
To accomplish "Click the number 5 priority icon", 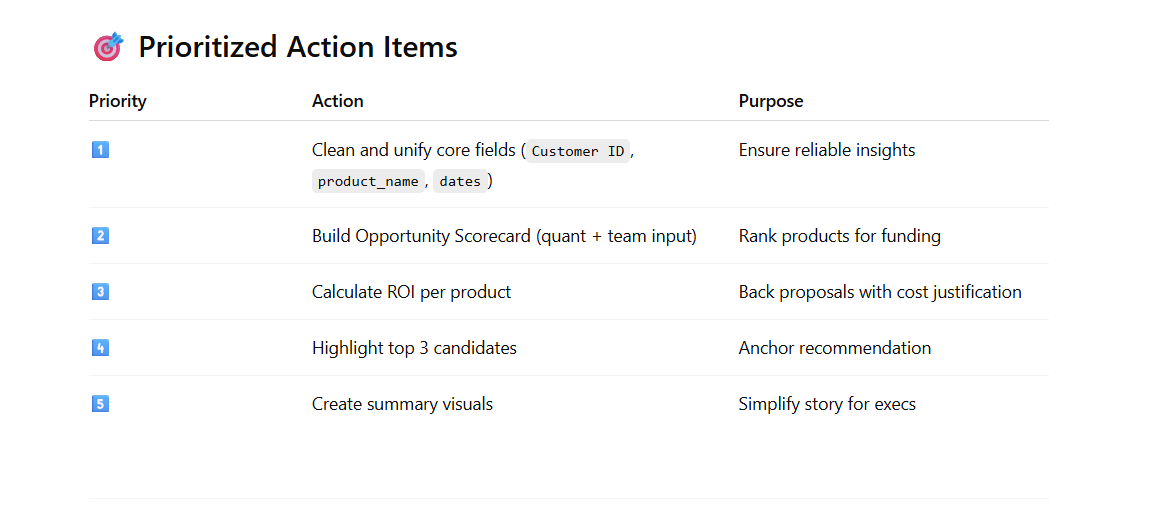I will (x=100, y=404).
